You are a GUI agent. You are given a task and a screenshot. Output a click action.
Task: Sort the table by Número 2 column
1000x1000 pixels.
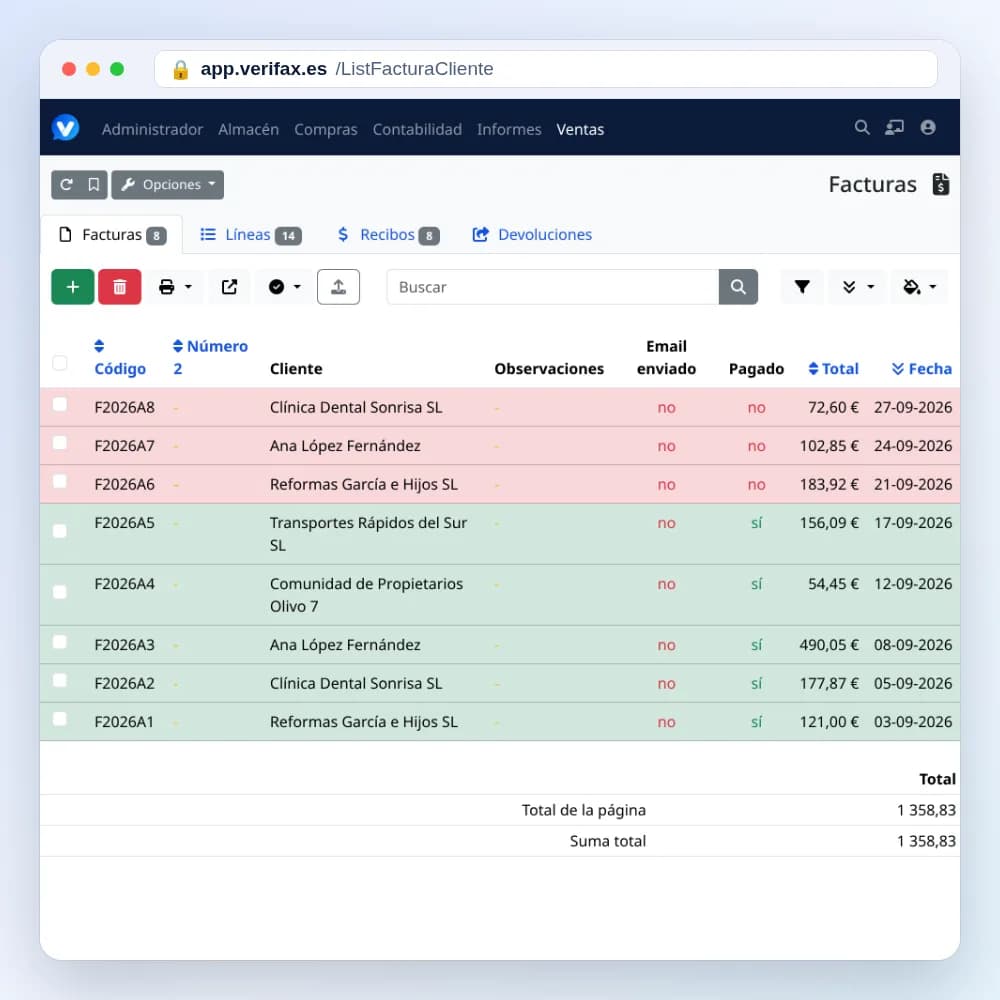pos(210,358)
